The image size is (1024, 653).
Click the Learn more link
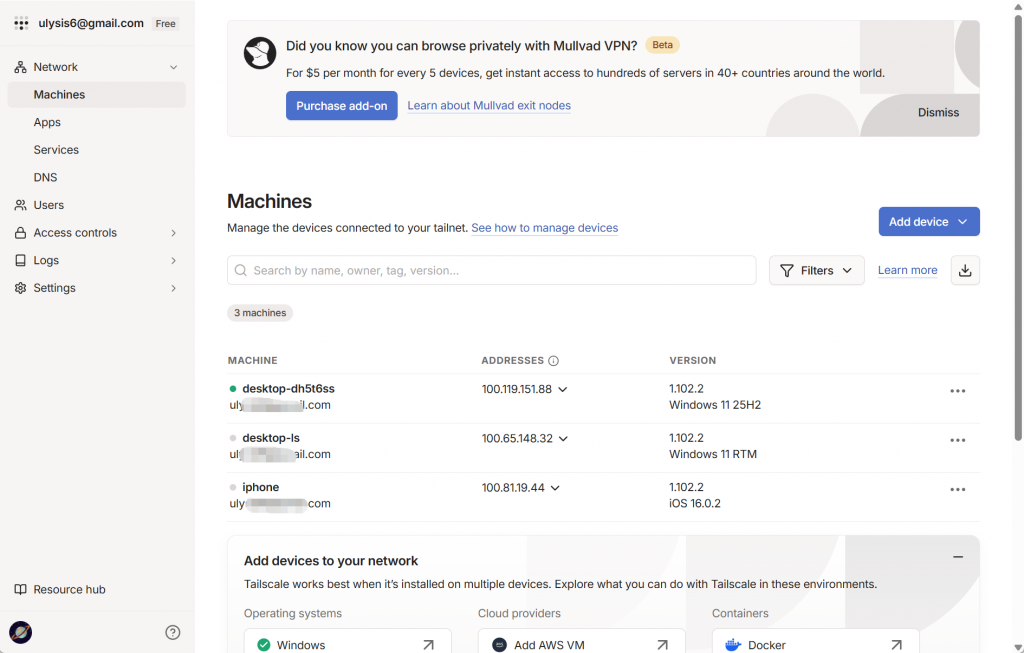coord(907,270)
